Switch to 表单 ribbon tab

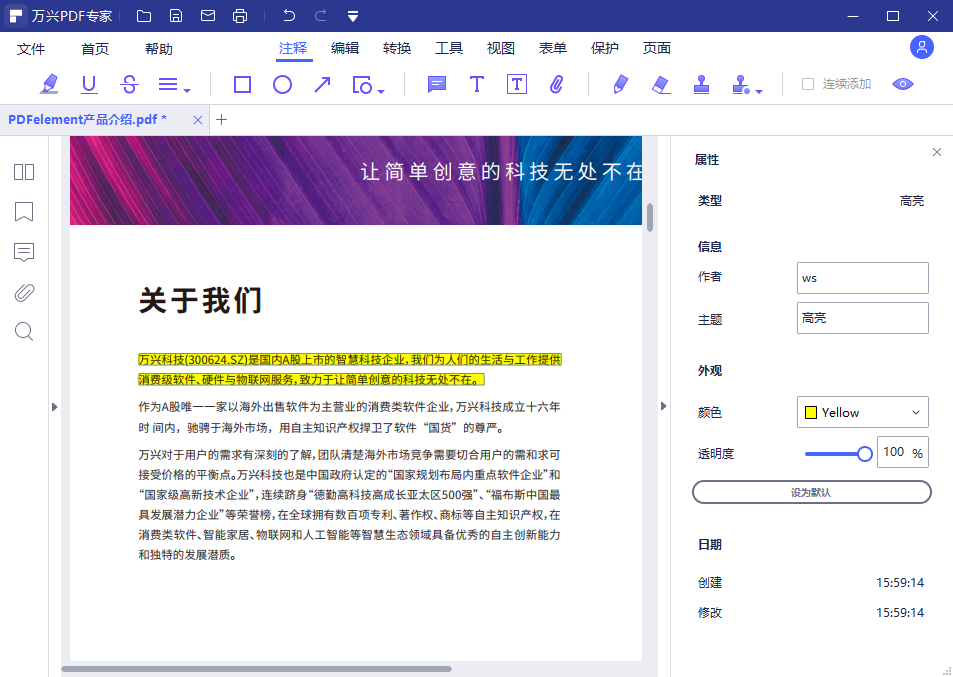point(552,48)
